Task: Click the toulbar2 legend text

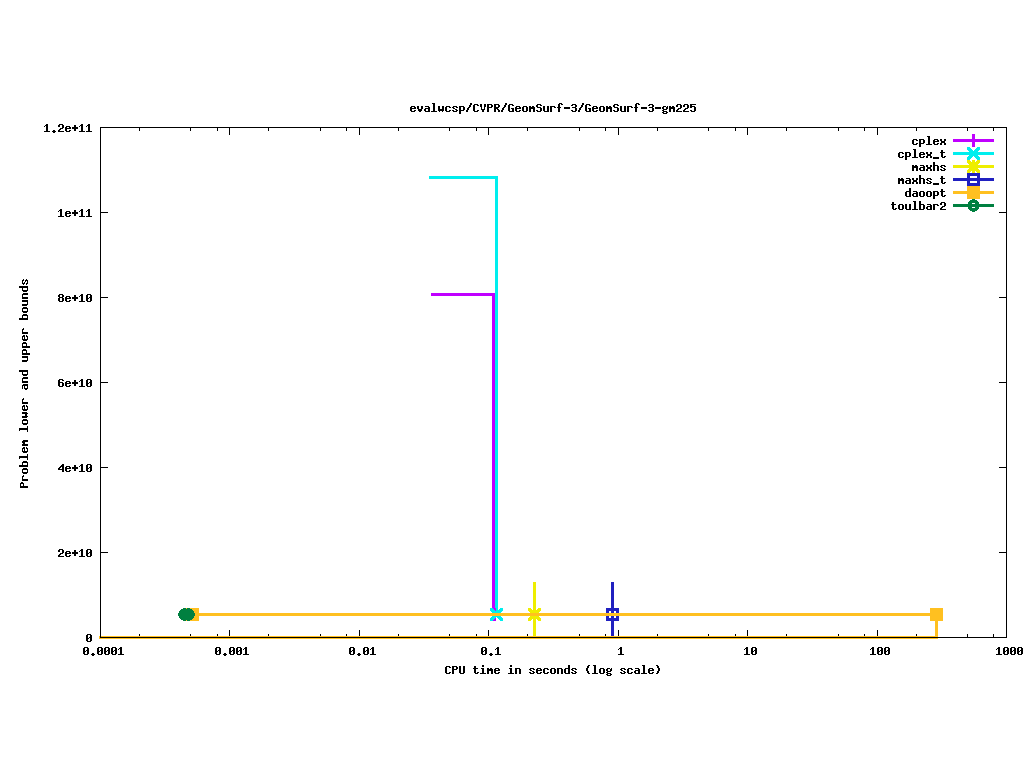Action: (918, 206)
